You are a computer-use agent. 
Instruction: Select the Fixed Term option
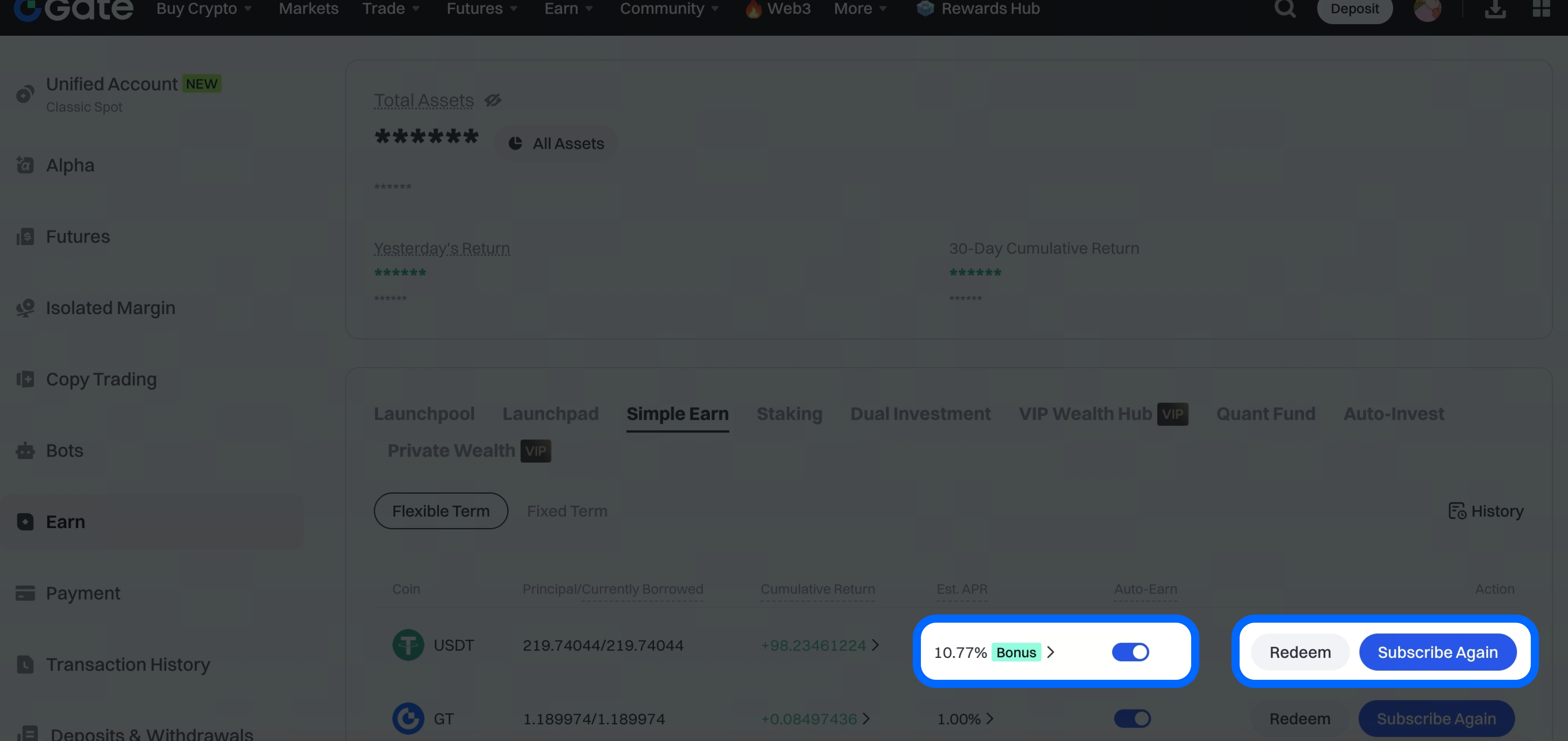567,511
